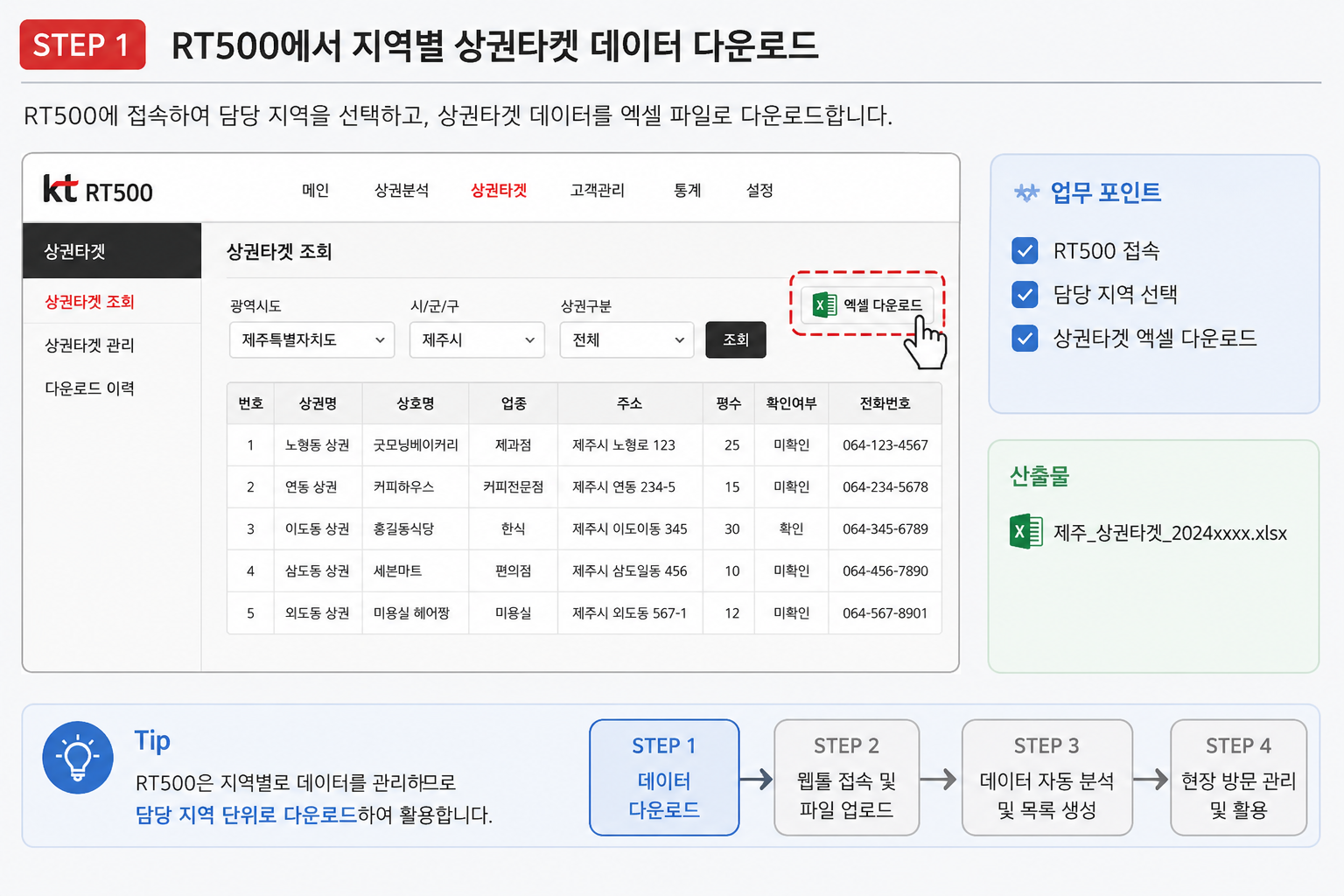Click the kt RT500 logo

click(98, 190)
